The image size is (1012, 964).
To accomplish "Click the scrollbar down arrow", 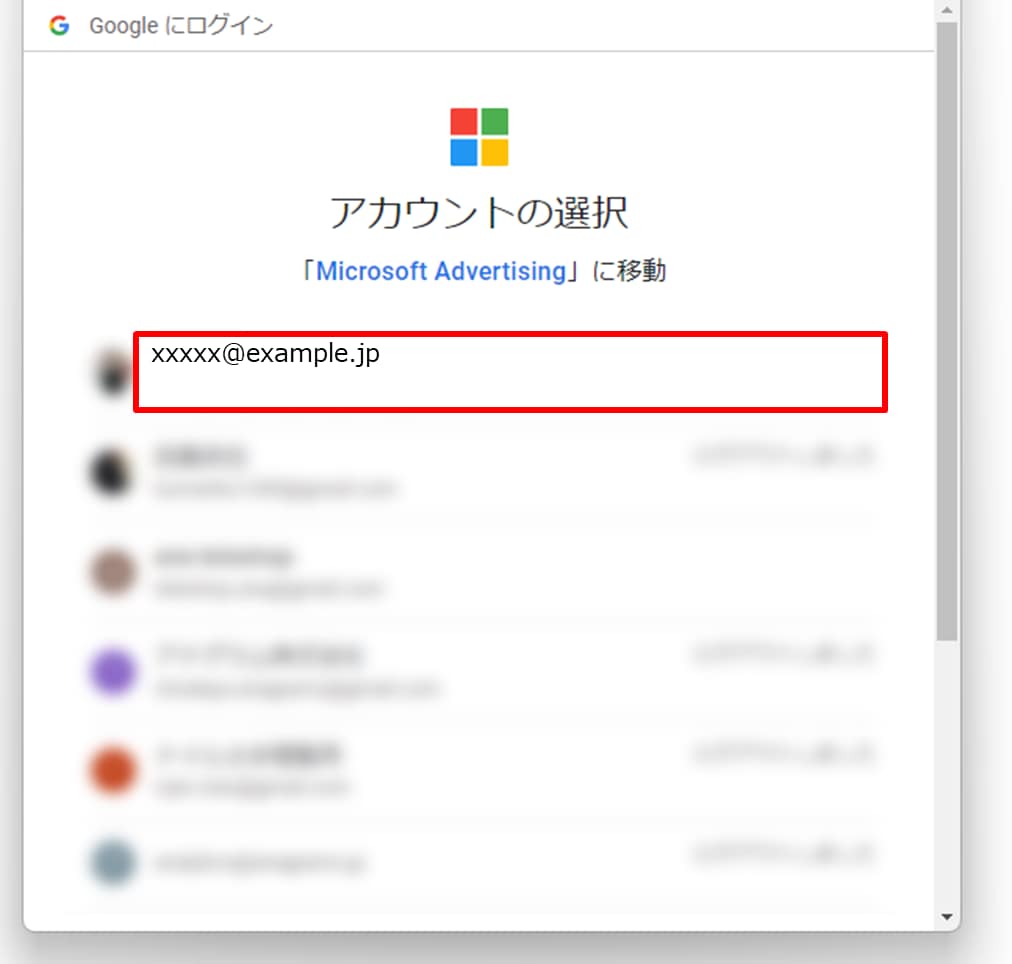I will [946, 917].
